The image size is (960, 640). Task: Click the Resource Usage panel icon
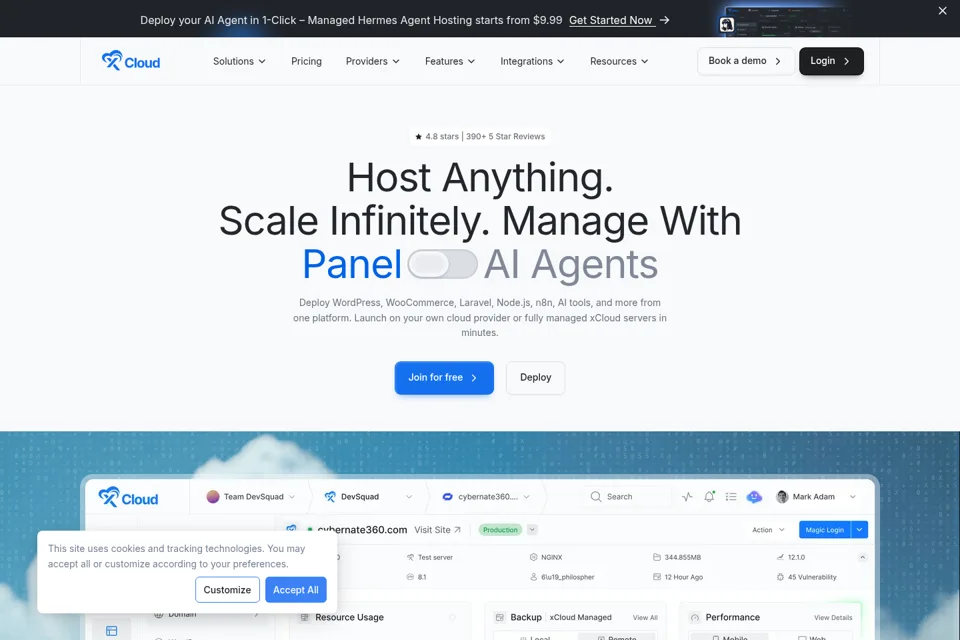pos(304,617)
